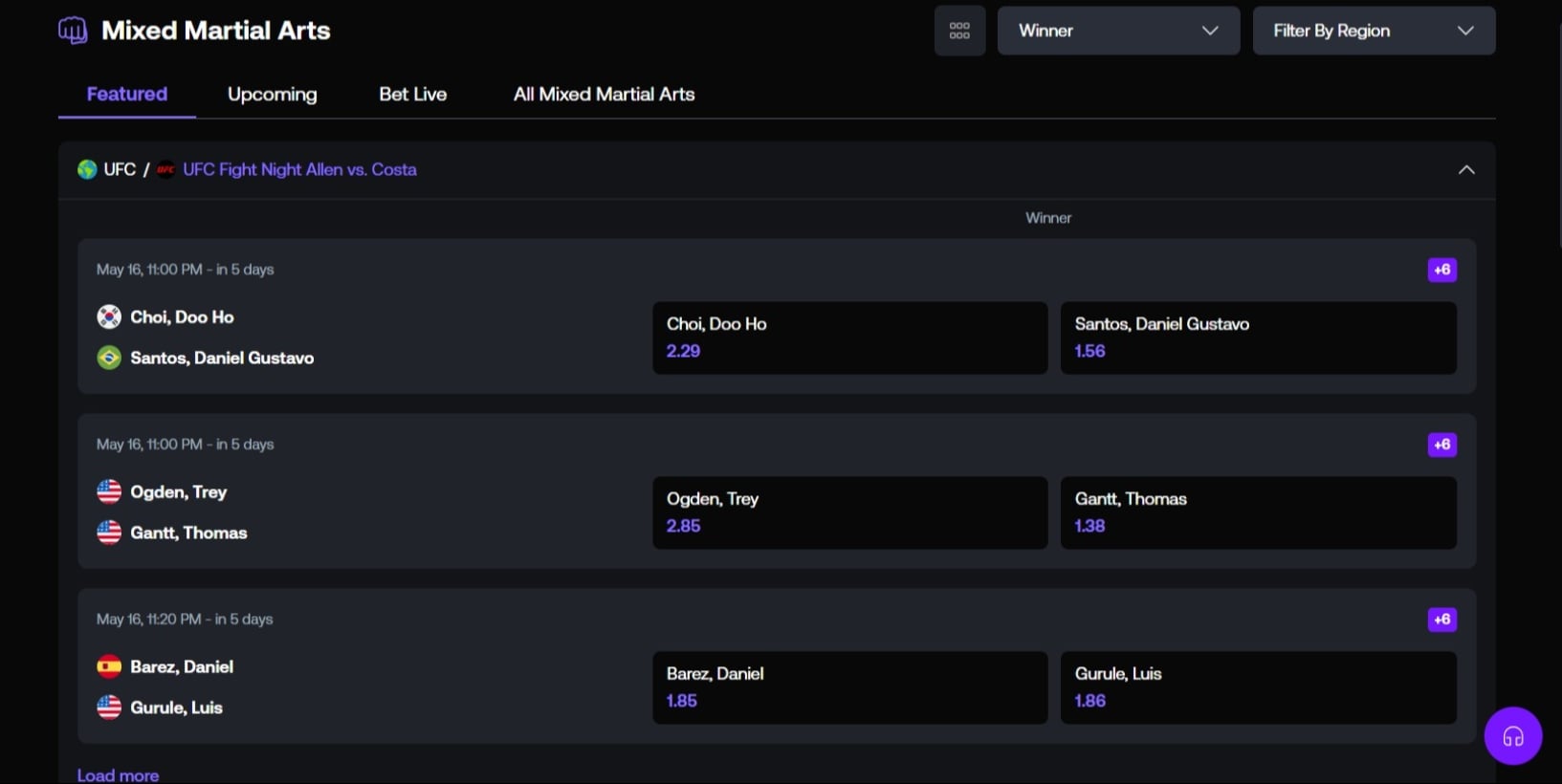
Task: Click USA flag next to Gurule, Luis
Action: [109, 708]
